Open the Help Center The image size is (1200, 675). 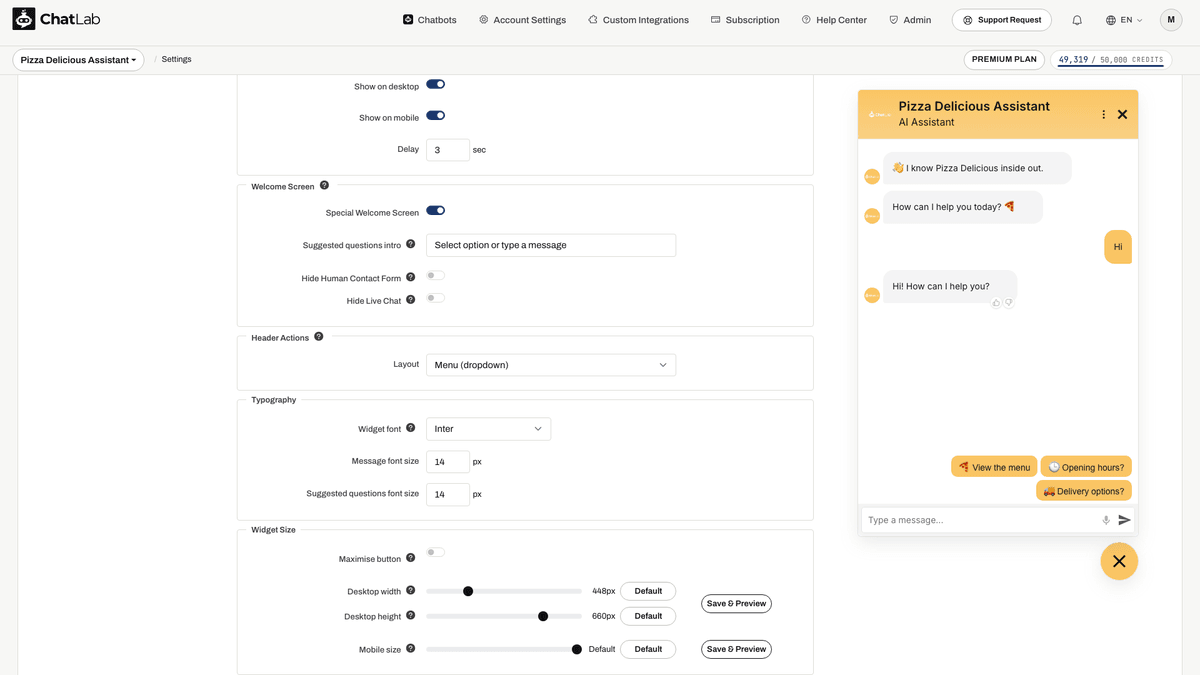tap(834, 20)
